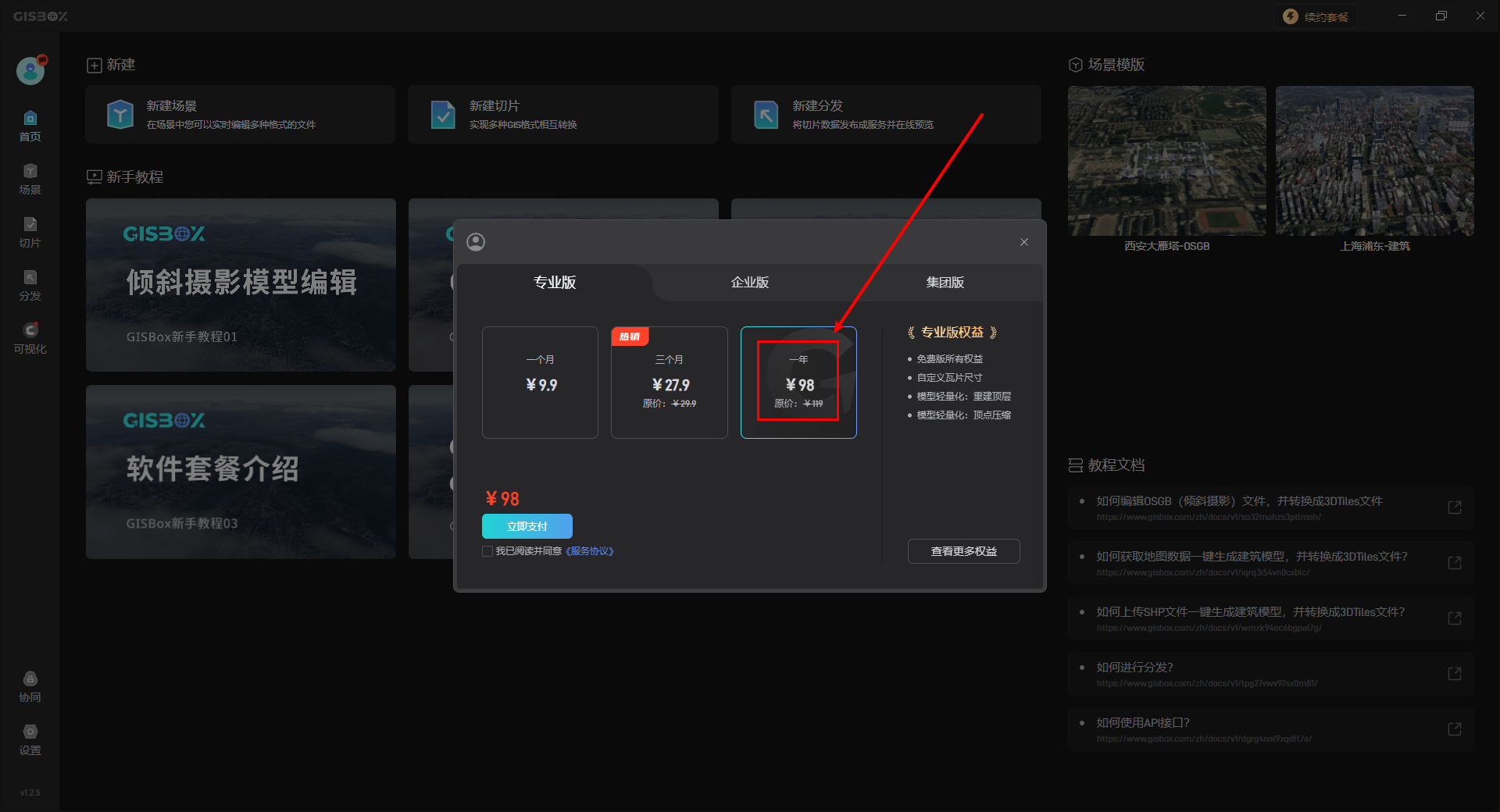Open external link for SHP upload tutorial
This screenshot has height=812, width=1500.
(x=1454, y=618)
